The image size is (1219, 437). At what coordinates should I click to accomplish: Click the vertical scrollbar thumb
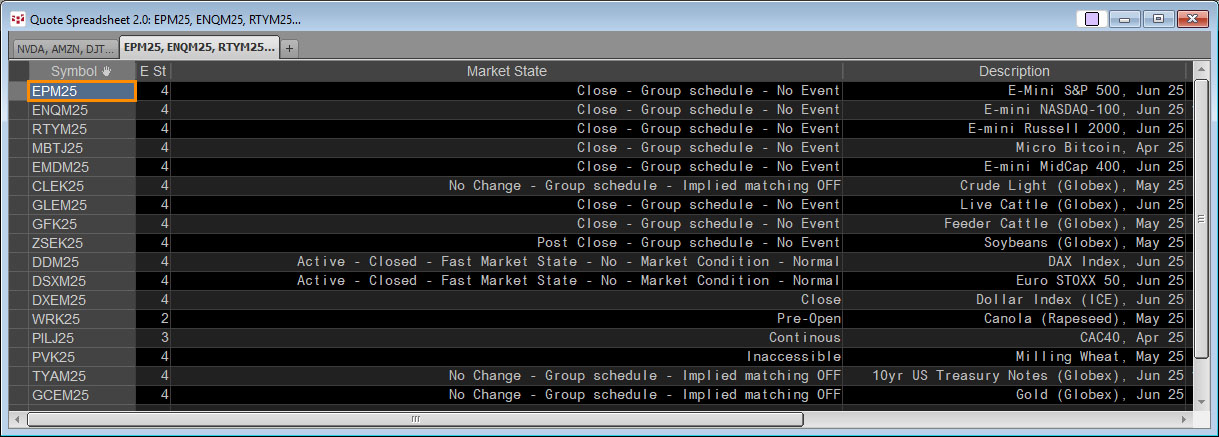pyautogui.click(x=1201, y=218)
